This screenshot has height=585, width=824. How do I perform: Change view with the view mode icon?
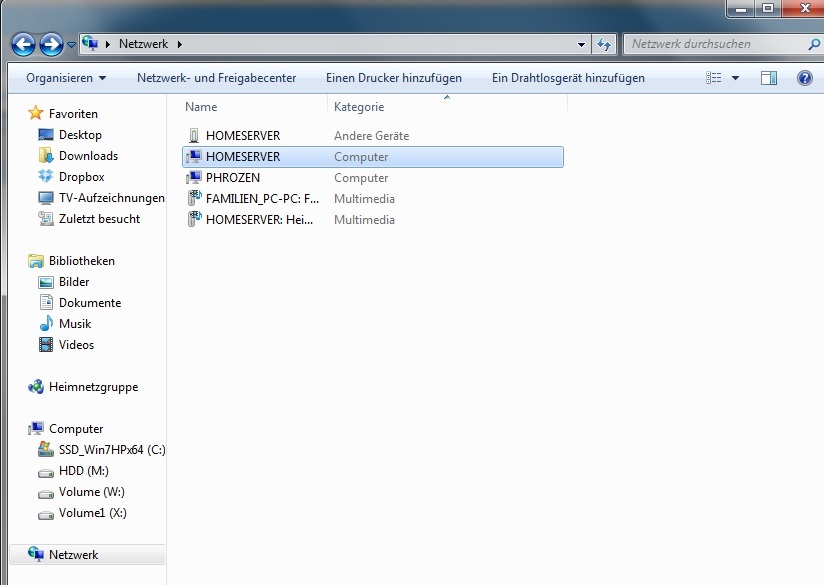tap(714, 78)
